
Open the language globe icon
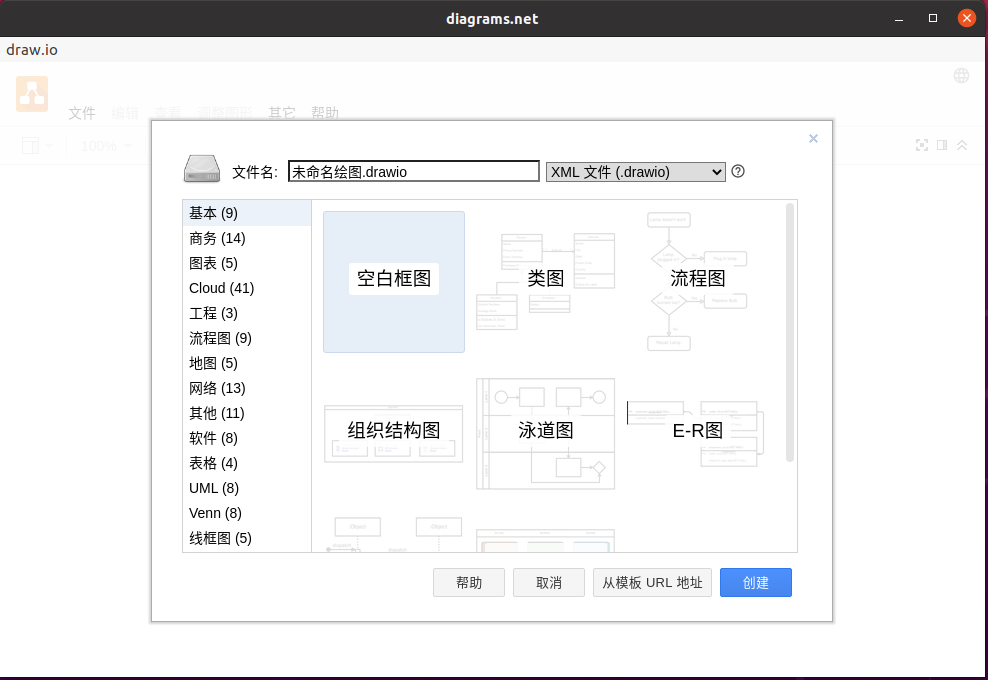pos(961,76)
